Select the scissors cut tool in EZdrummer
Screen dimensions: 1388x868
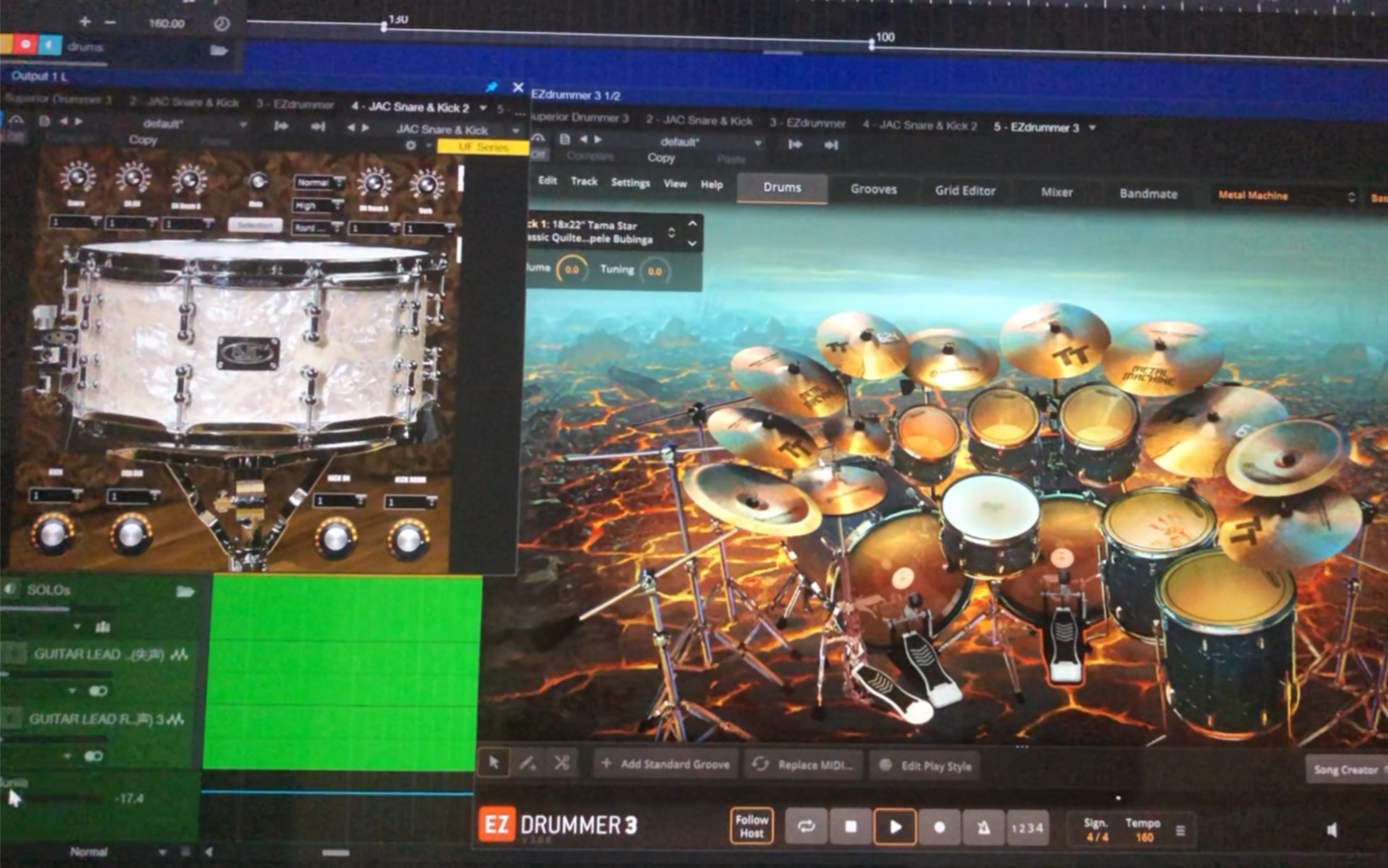click(x=561, y=763)
